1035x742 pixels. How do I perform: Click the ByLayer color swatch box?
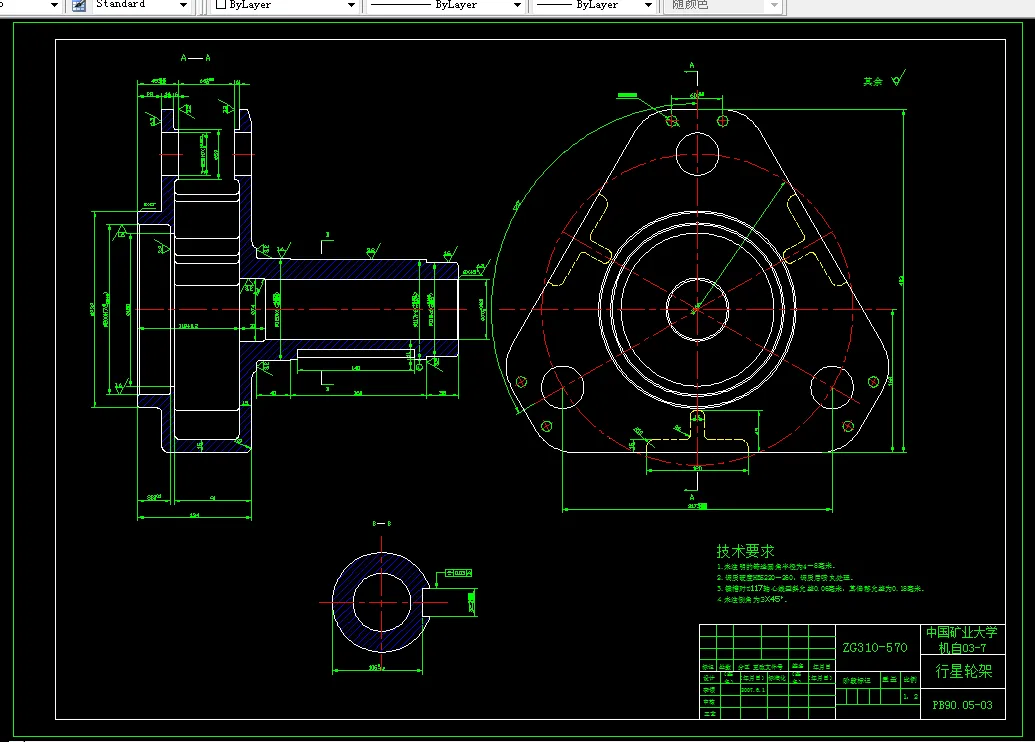(221, 5)
